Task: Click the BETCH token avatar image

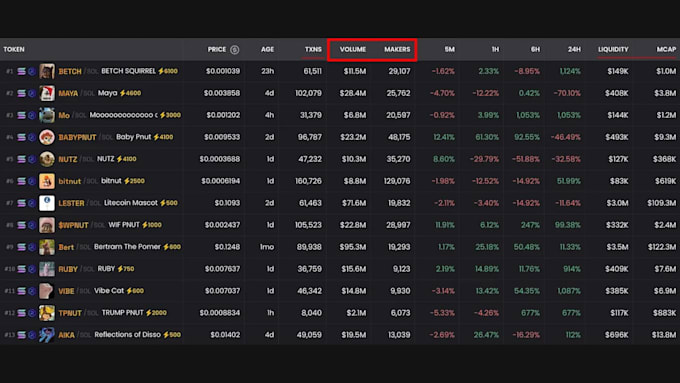Action: click(x=47, y=71)
